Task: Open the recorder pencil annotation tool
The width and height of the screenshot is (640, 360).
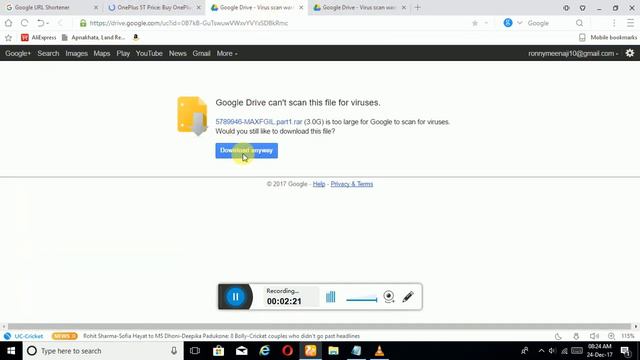Action: click(x=408, y=297)
